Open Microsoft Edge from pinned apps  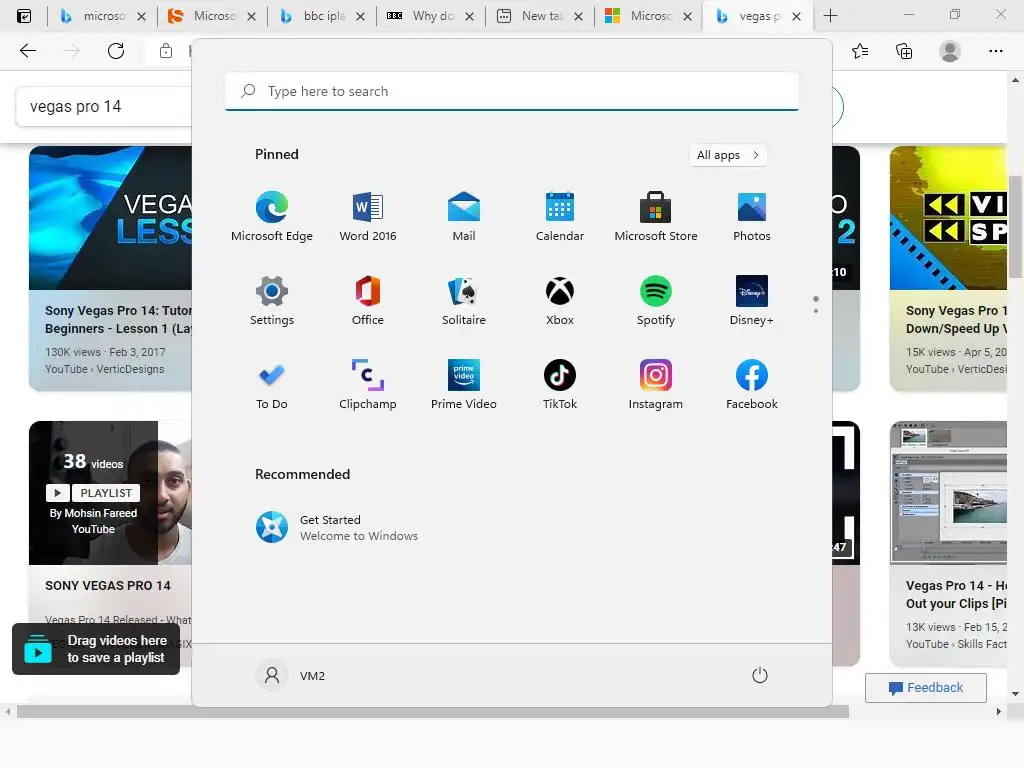click(x=272, y=216)
